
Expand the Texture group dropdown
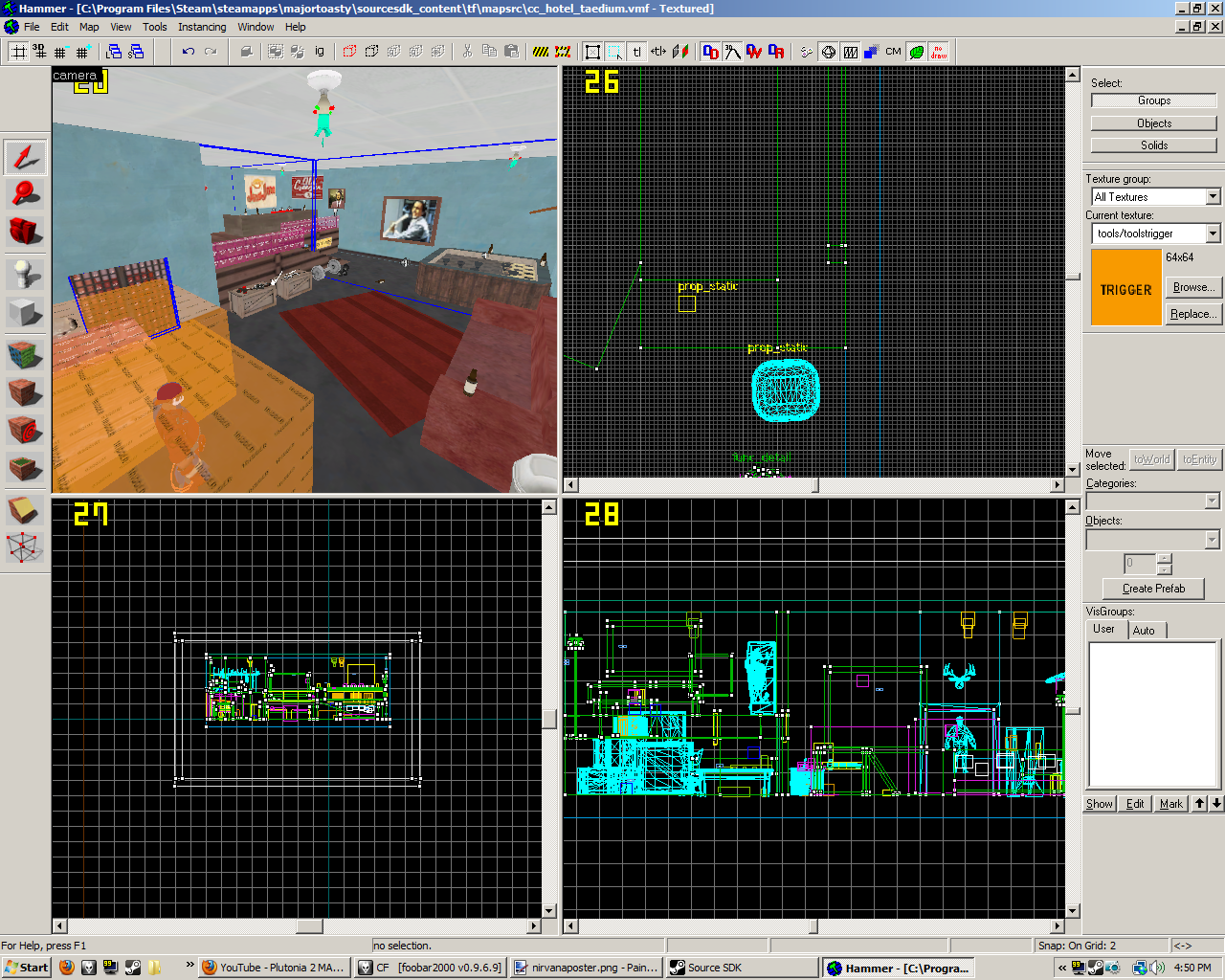[1213, 197]
